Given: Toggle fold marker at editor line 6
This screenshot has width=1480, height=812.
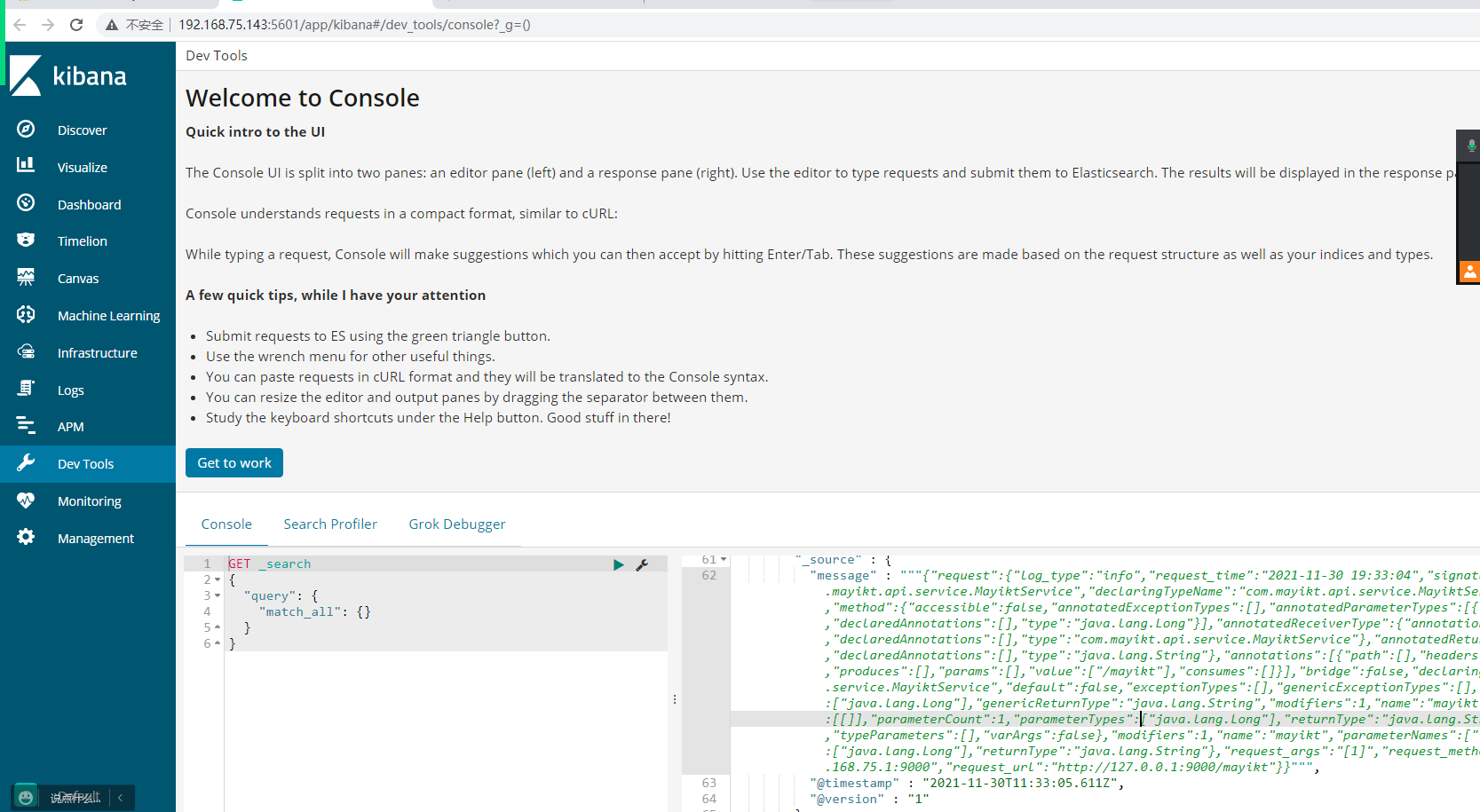Looking at the screenshot, I should pos(218,643).
